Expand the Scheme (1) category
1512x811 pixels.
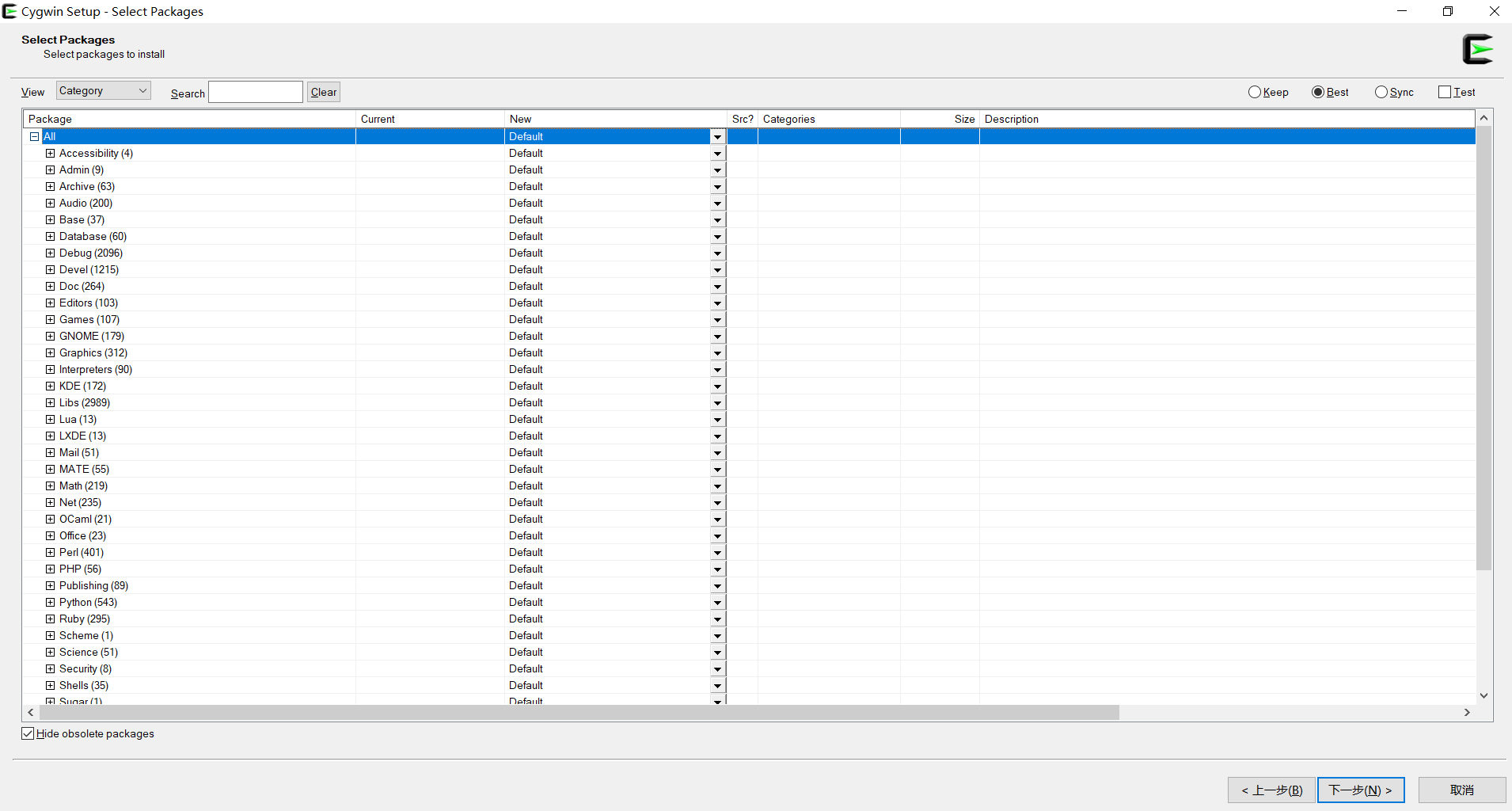pyautogui.click(x=51, y=635)
